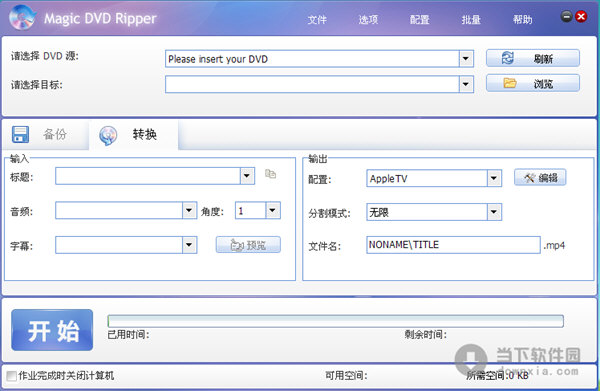Toggle 作业完成时关闭计算机 checkbox

[11, 376]
